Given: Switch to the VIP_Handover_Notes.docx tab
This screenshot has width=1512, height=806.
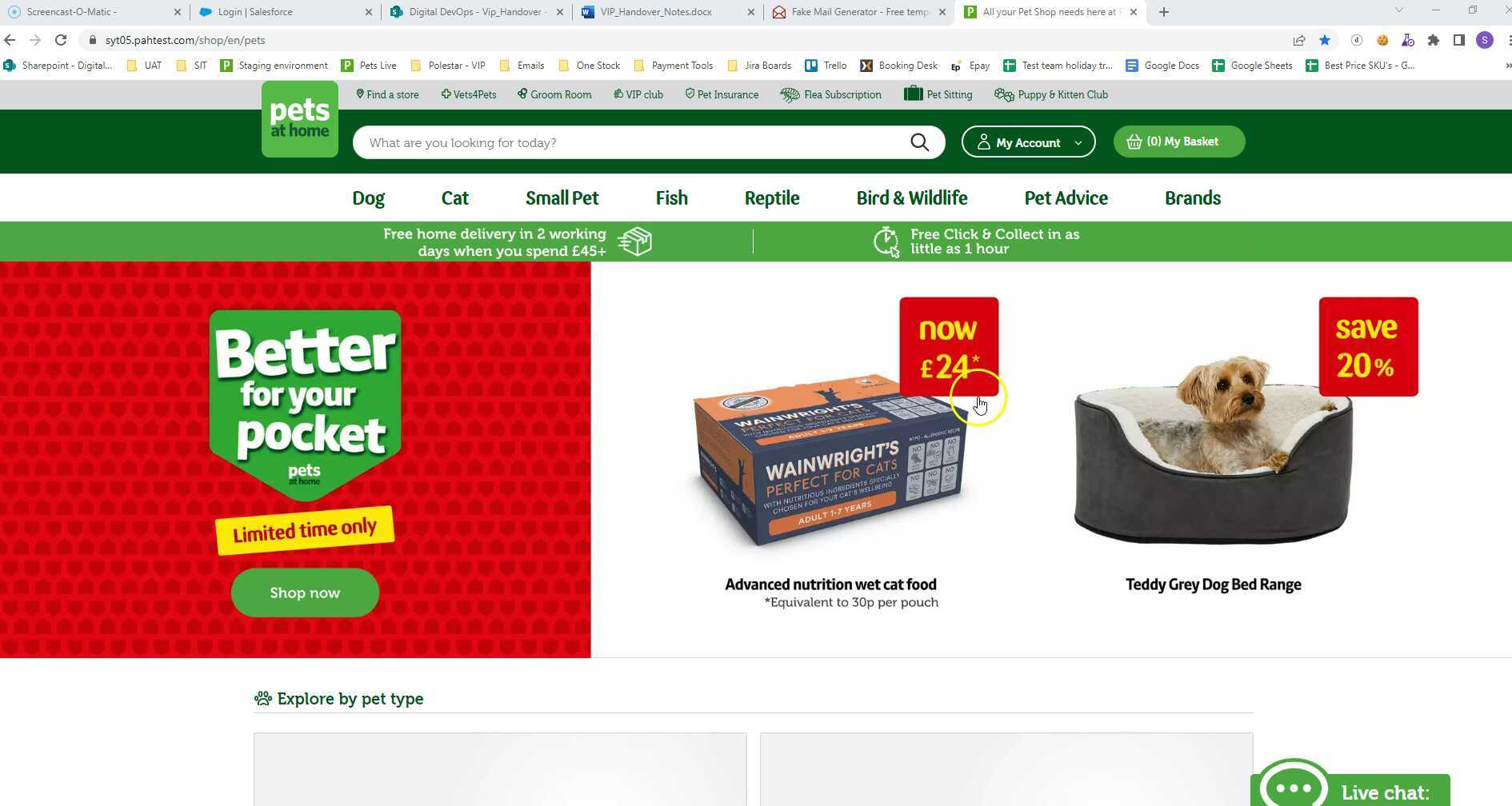Looking at the screenshot, I should [x=656, y=12].
